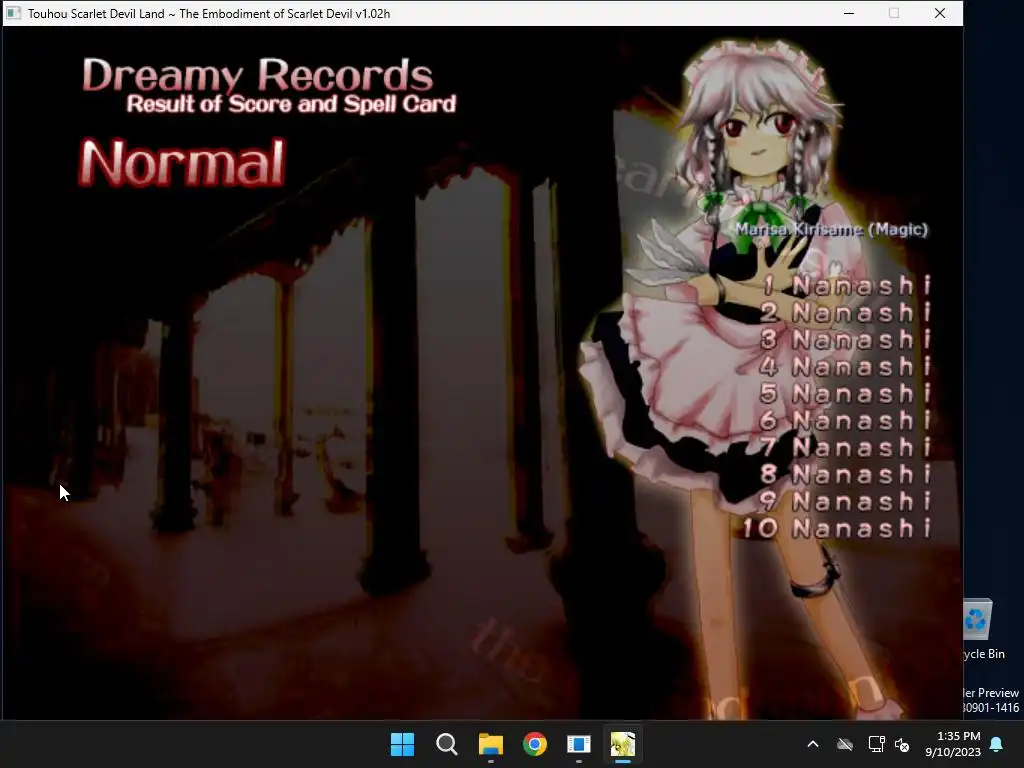This screenshot has width=1024, height=768.
Task: Select score entry 10 Nanashi
Action: [x=837, y=528]
